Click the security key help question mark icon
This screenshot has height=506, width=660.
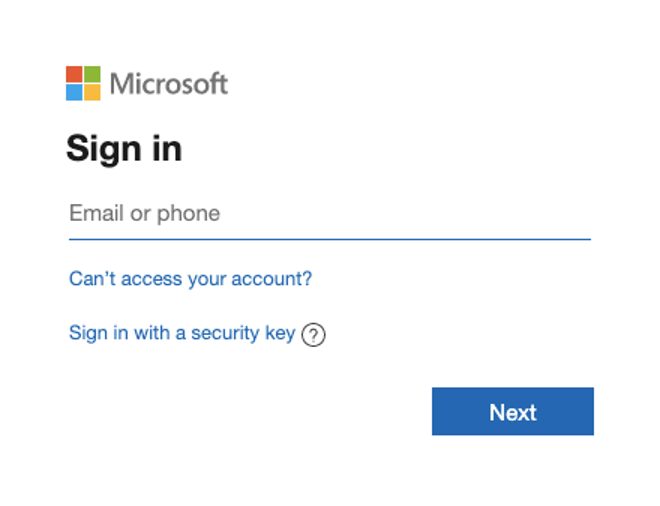[313, 335]
